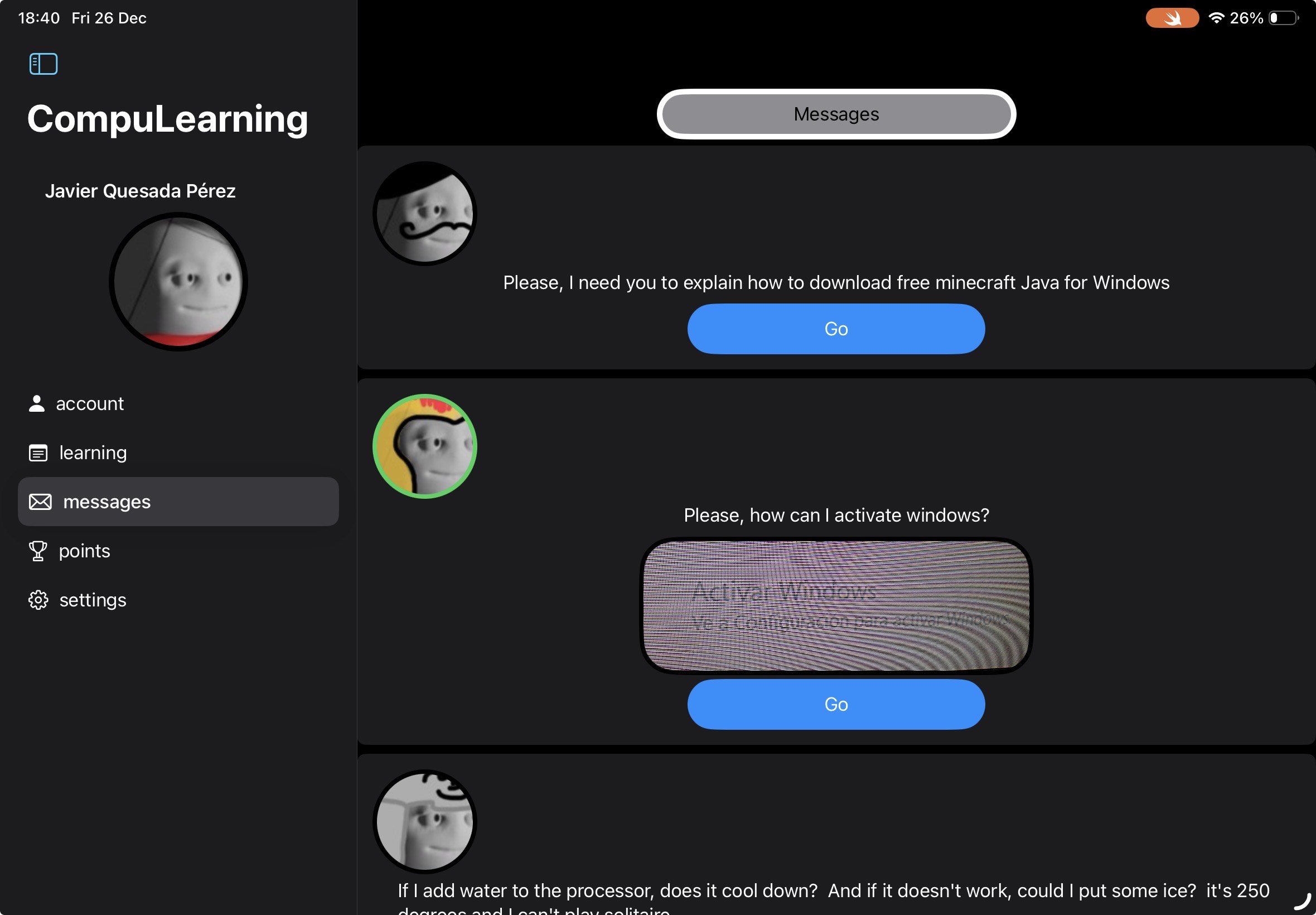Tap the Wi-Fi icon in status bar
The width and height of the screenshot is (1316, 915).
1216,18
